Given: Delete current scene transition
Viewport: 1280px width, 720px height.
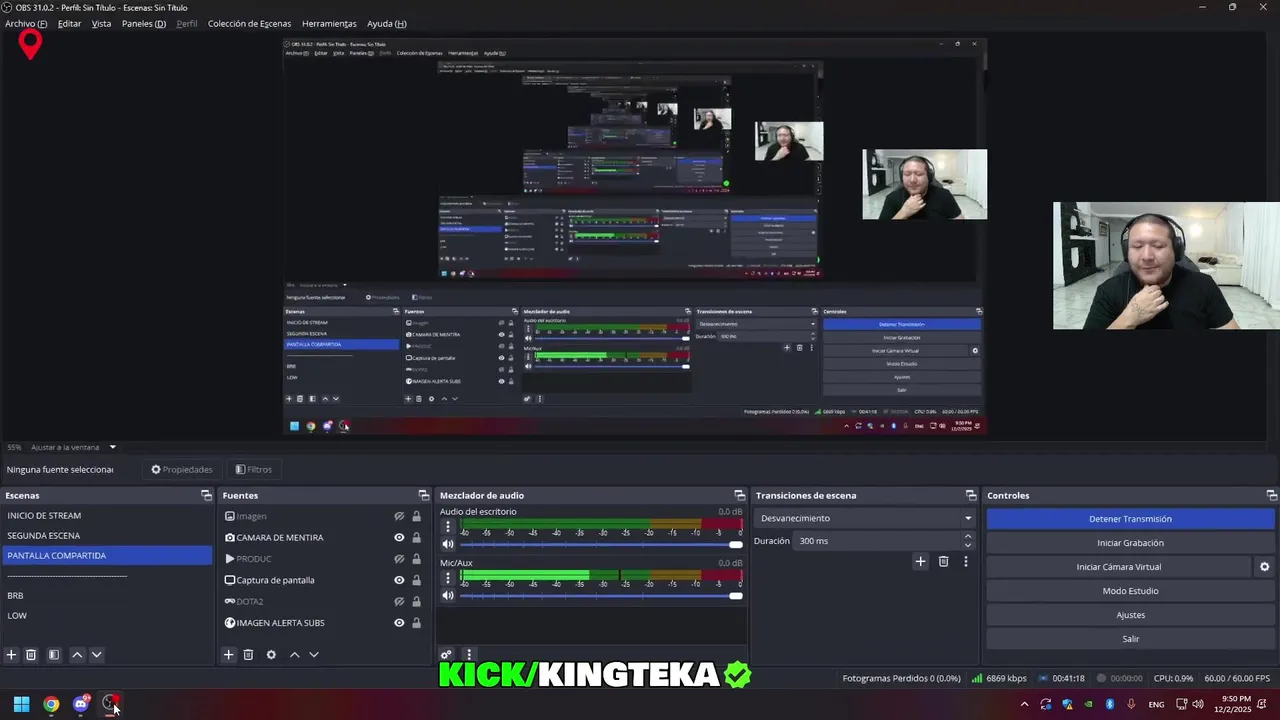Looking at the screenshot, I should click(943, 562).
